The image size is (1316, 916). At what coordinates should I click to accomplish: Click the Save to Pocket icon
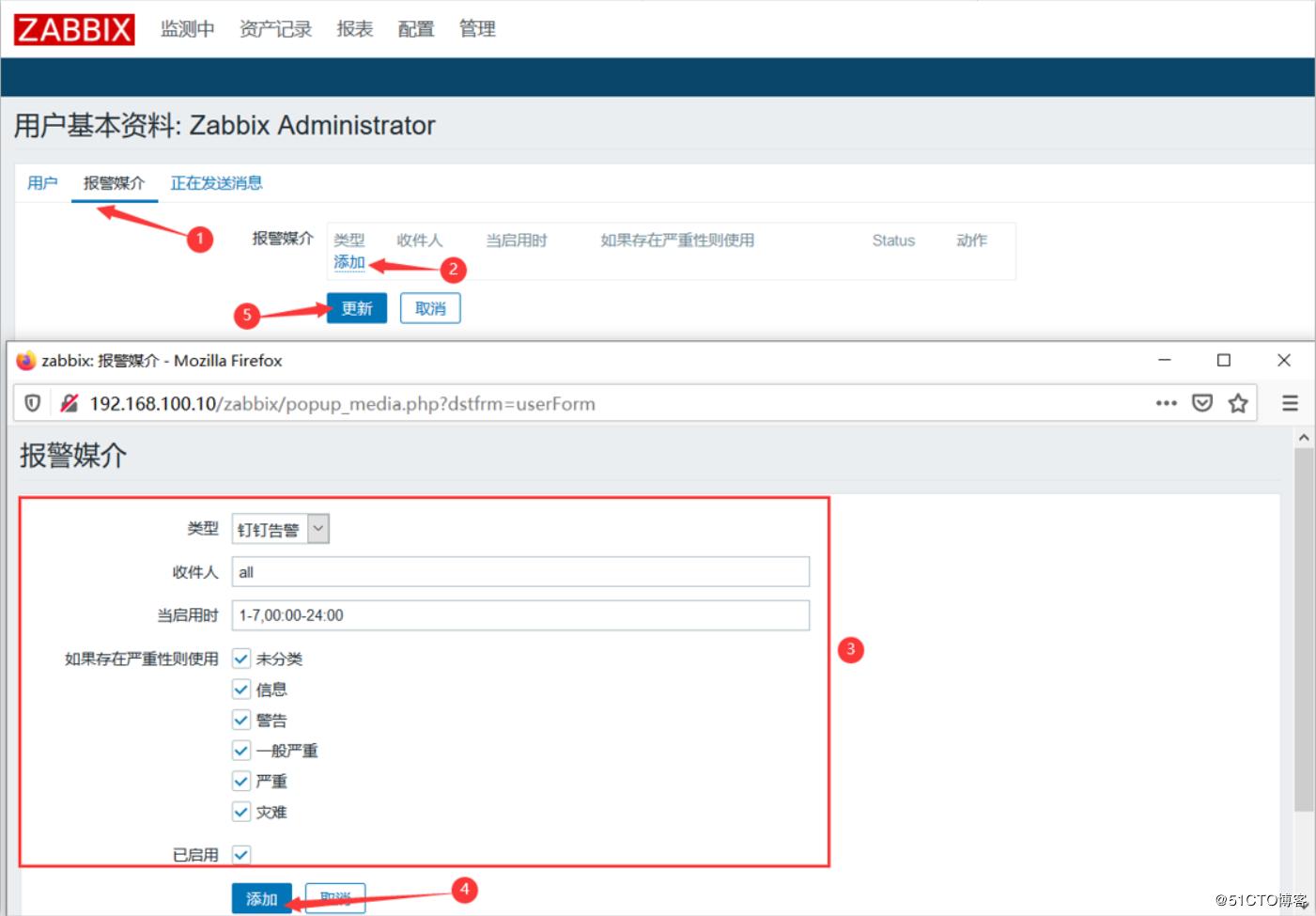1201,403
